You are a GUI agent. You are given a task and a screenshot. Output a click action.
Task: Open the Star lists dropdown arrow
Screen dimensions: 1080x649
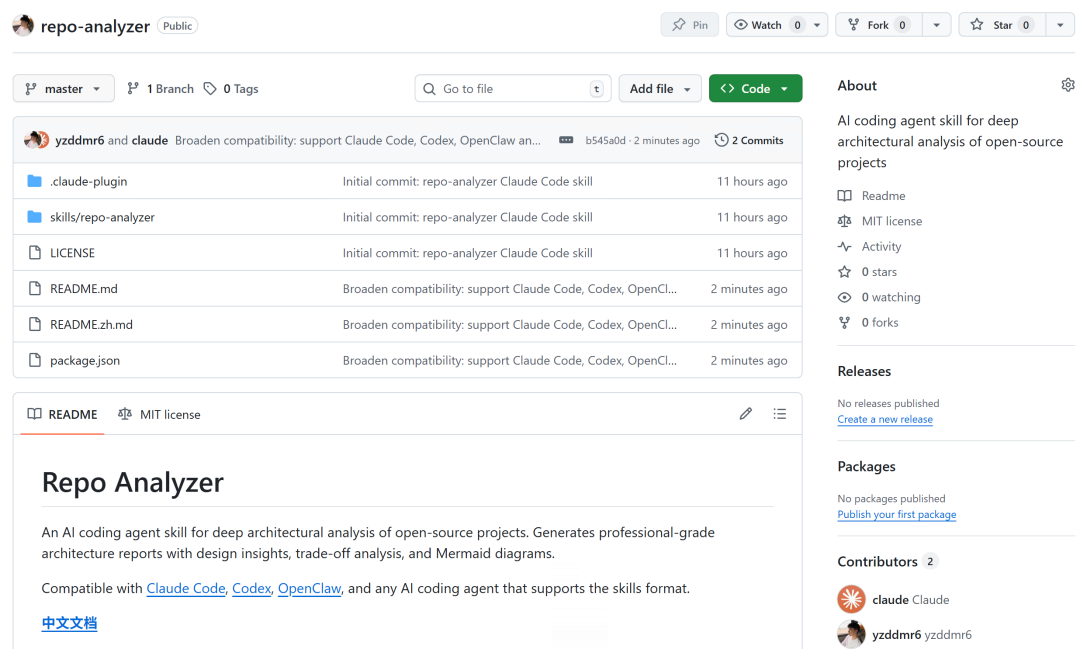1060,25
